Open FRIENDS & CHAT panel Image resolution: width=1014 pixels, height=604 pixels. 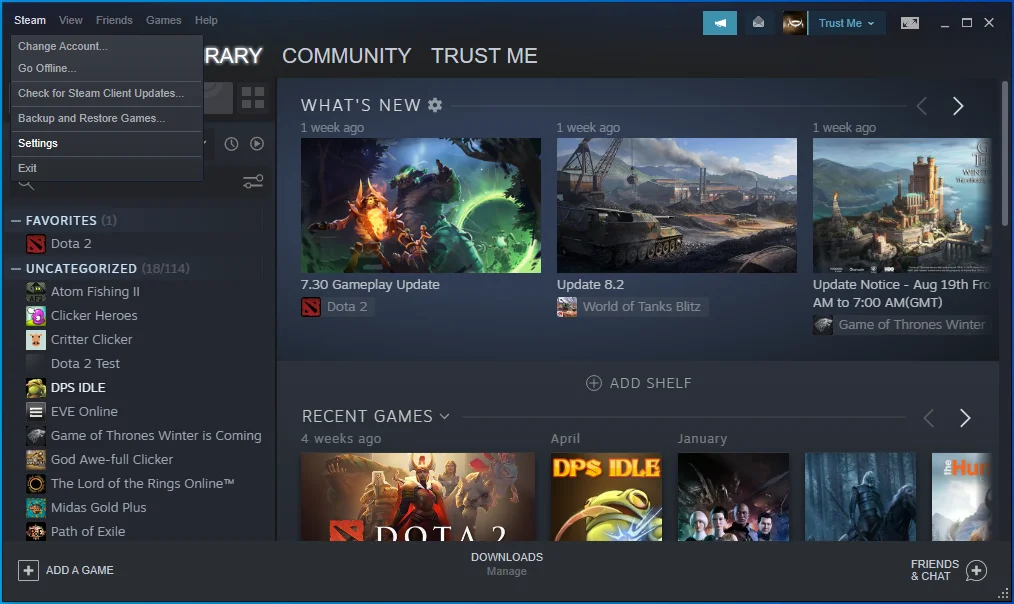948,570
